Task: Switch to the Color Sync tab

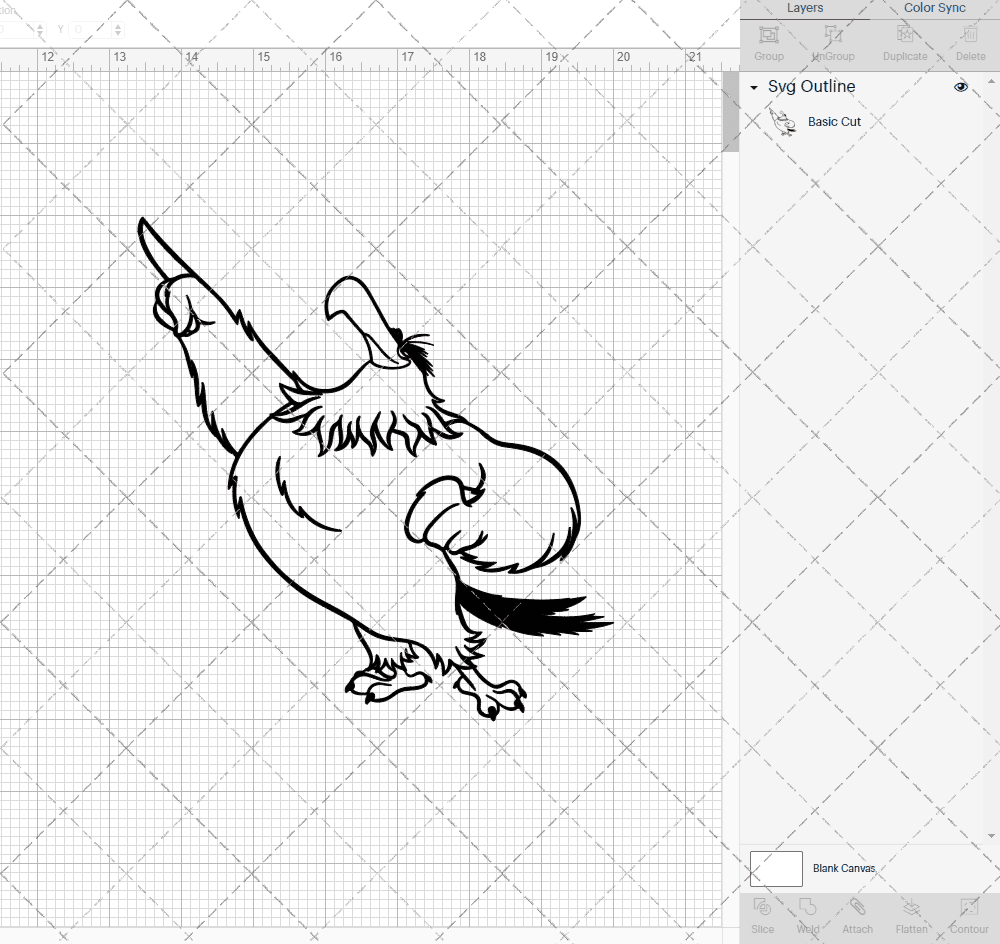Action: pyautogui.click(x=934, y=8)
